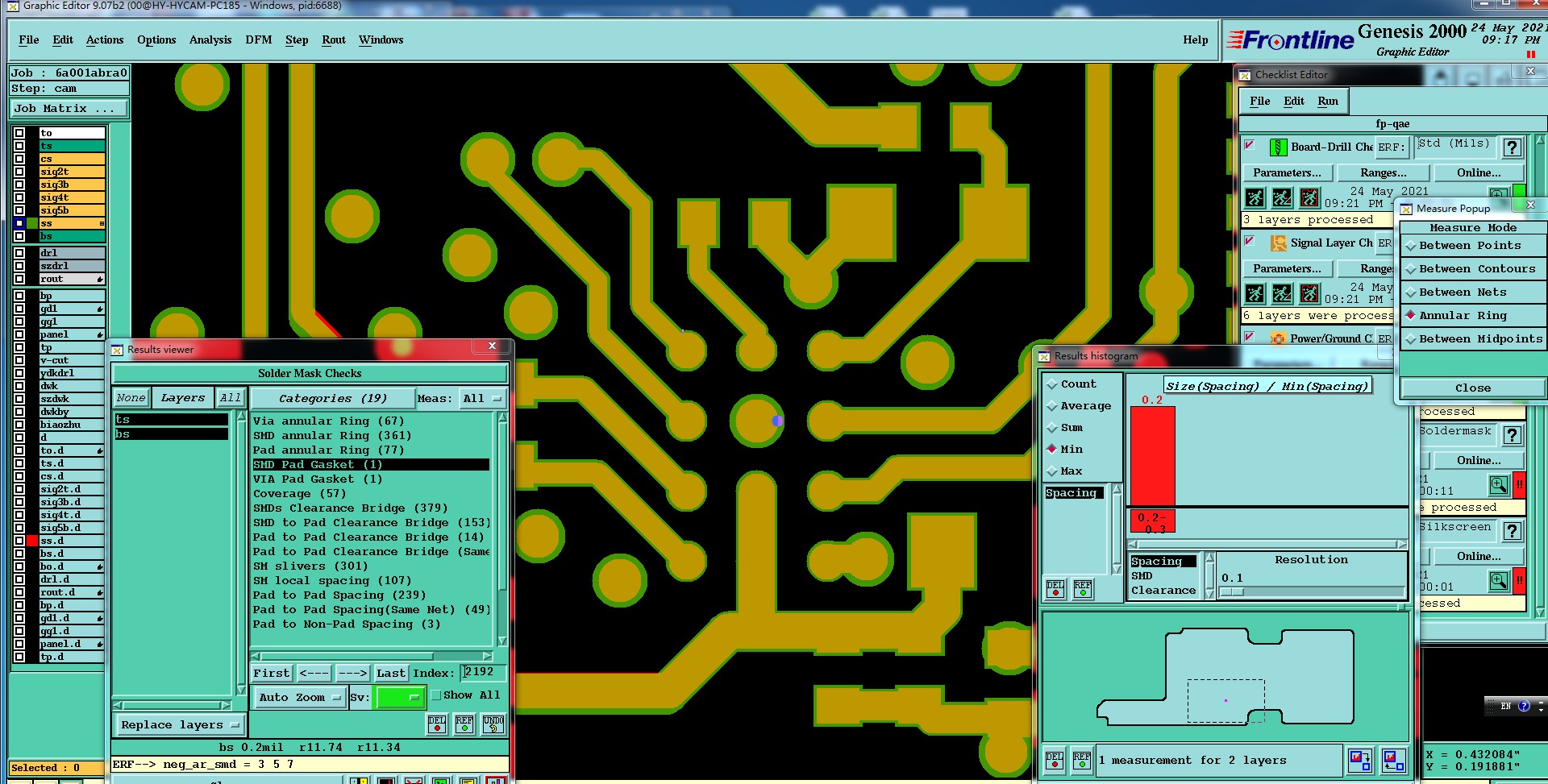1548x784 pixels.
Task: Select Between Points measure mode
Action: [1473, 246]
